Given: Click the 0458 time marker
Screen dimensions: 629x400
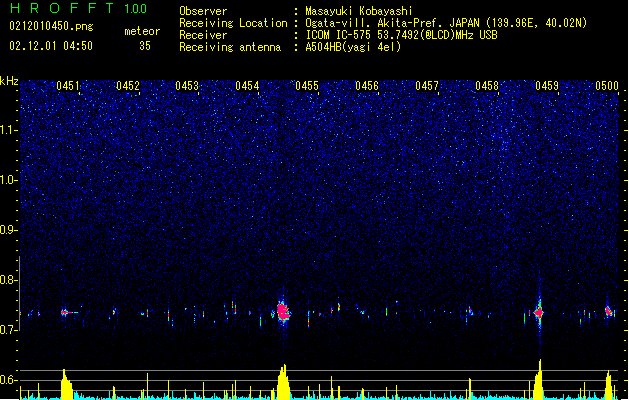Looking at the screenshot, I should 487,85.
